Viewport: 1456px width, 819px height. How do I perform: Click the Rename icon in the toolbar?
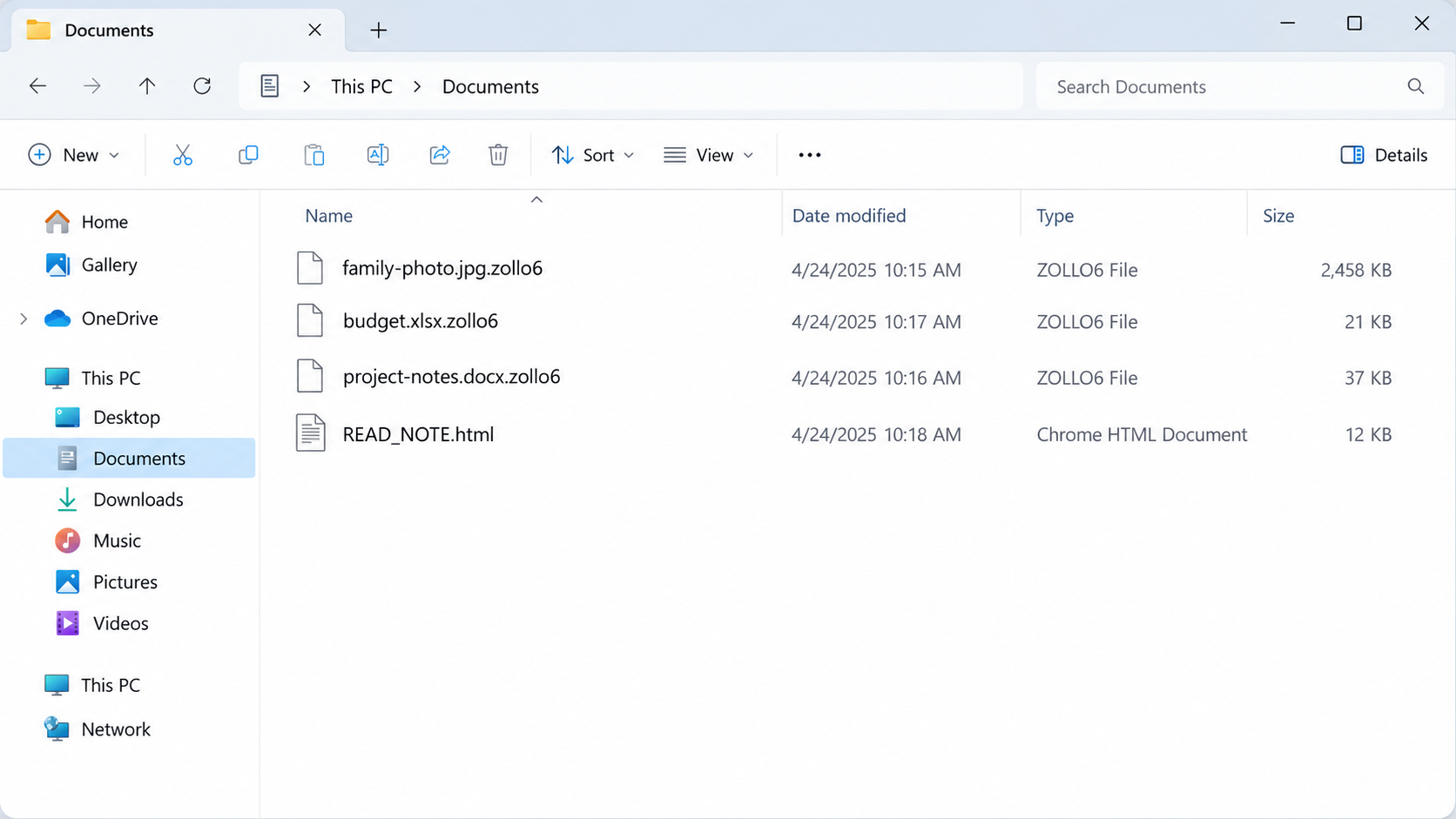pyautogui.click(x=378, y=155)
